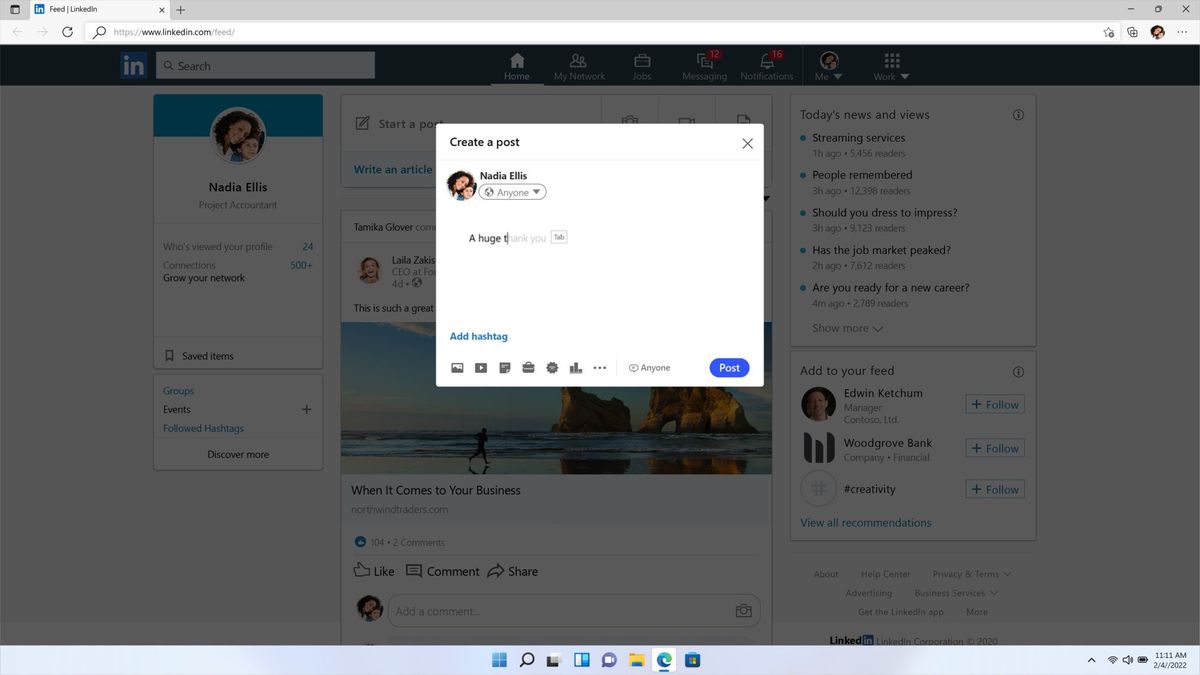Click the comment photo icon
The image size is (1200, 675).
(743, 609)
